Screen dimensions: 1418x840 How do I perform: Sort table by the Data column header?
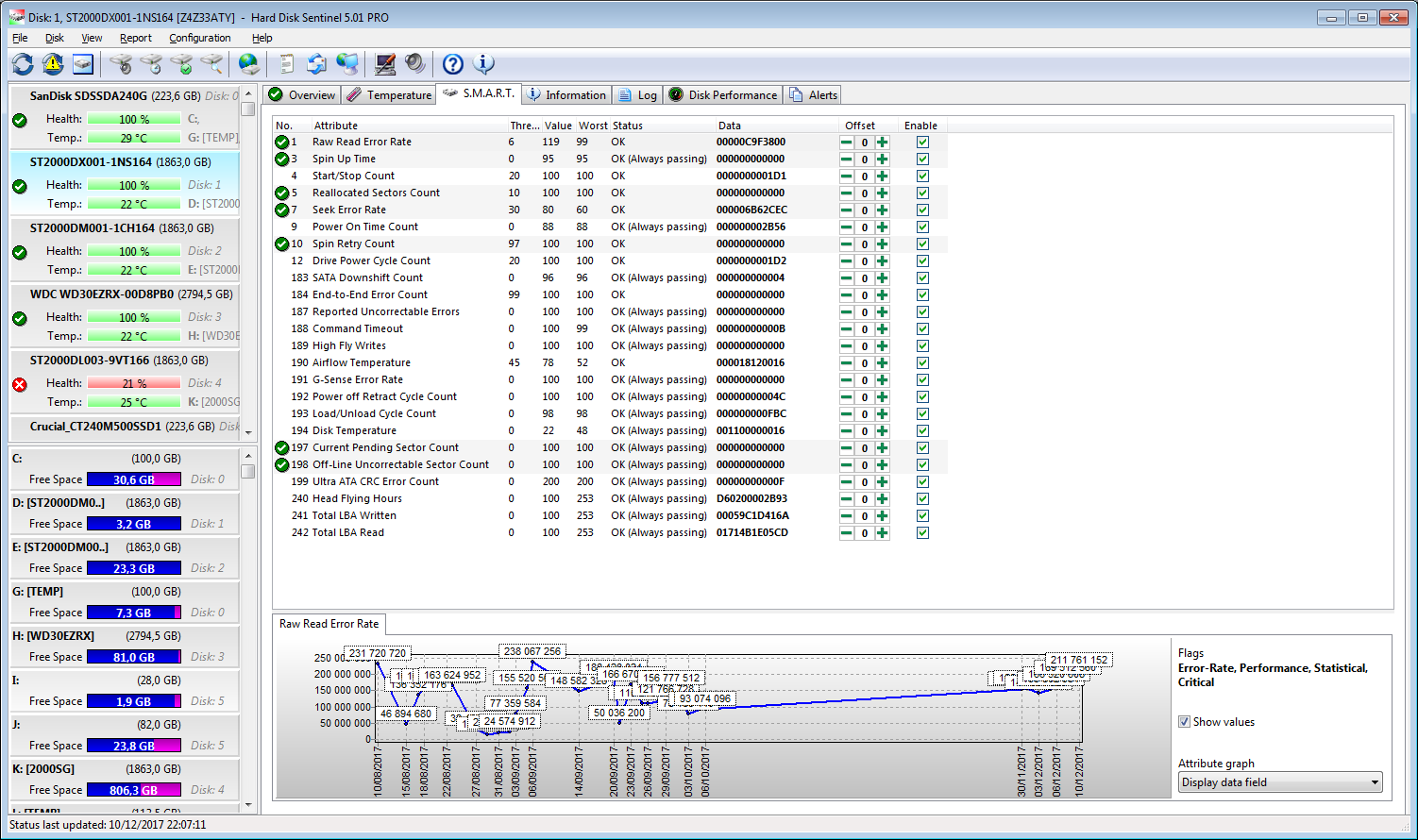click(775, 126)
